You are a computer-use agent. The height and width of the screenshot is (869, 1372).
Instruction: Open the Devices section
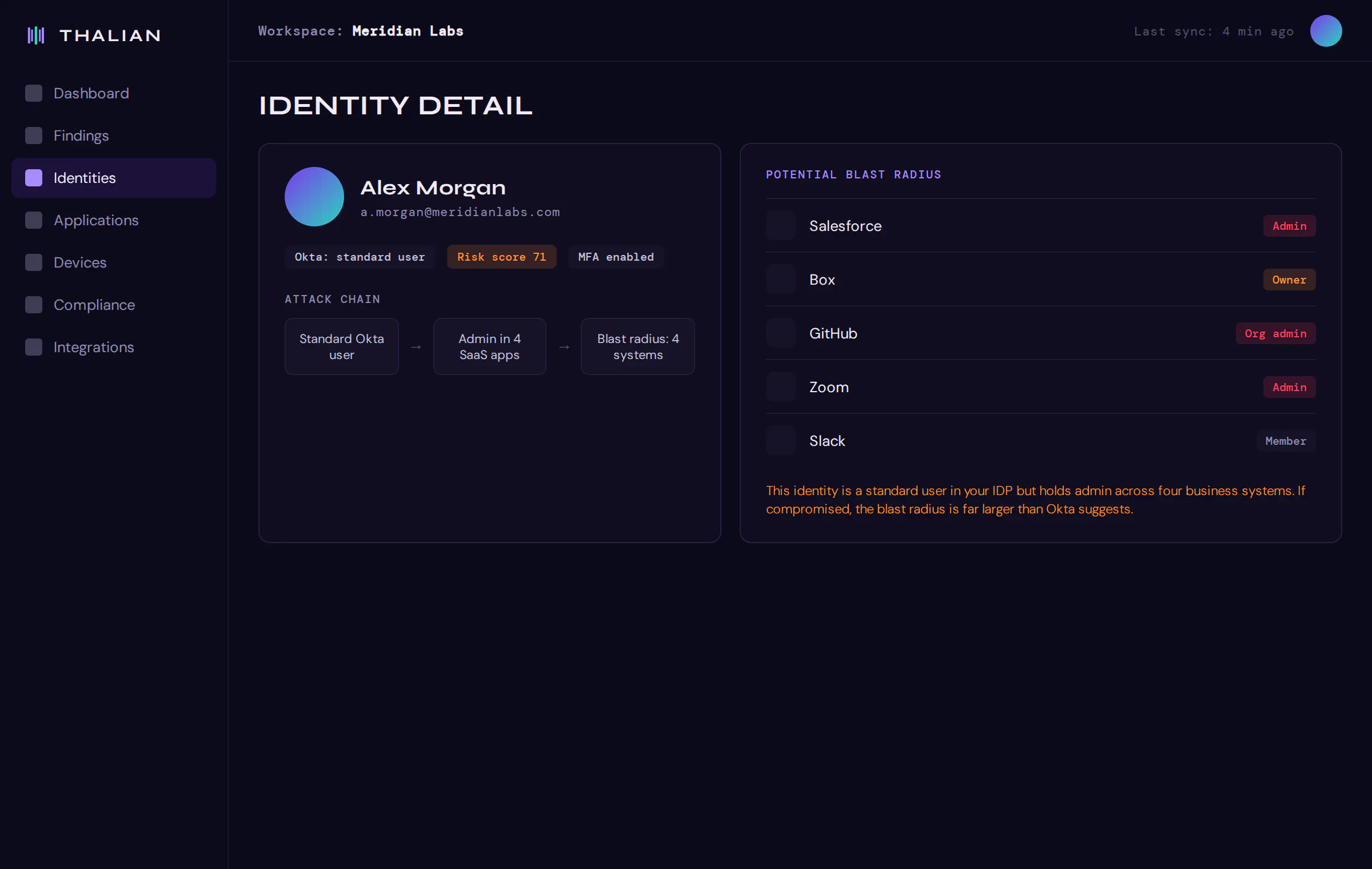click(114, 262)
